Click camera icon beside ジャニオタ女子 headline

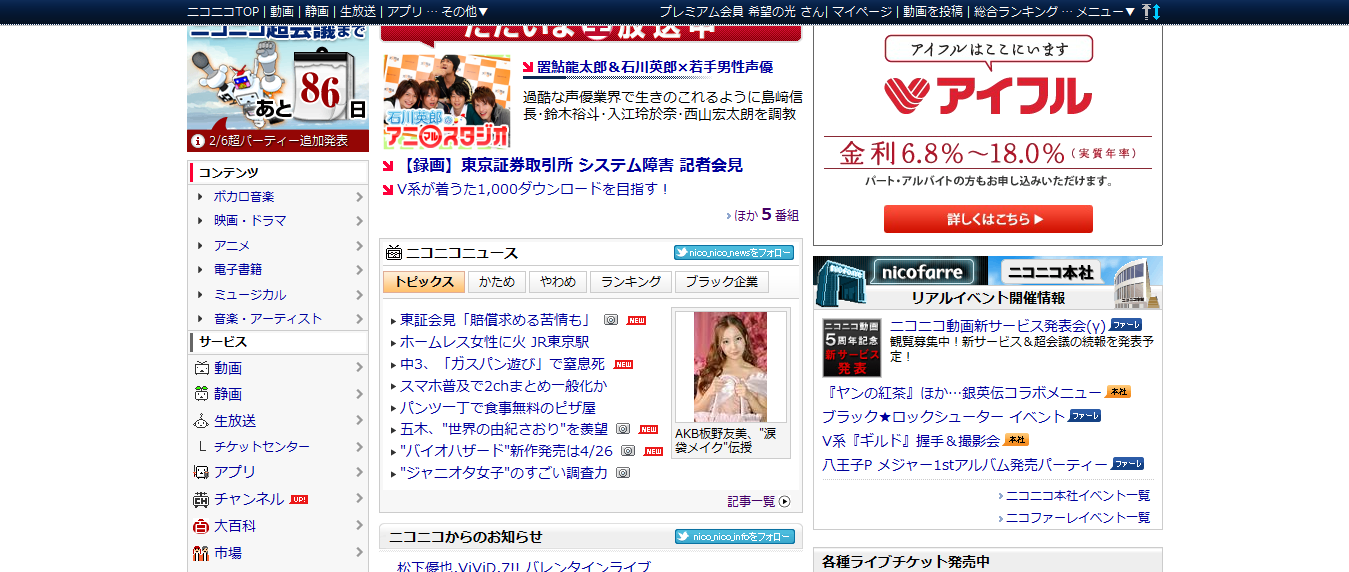tap(623, 473)
